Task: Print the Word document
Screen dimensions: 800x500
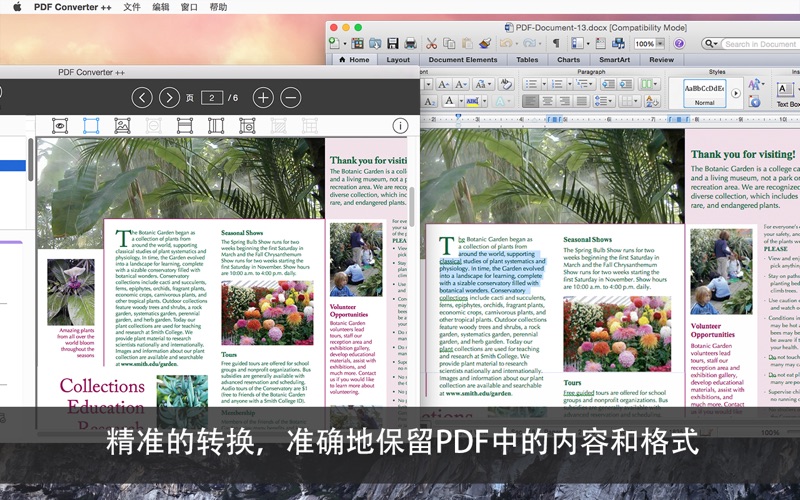Action: 410,43
